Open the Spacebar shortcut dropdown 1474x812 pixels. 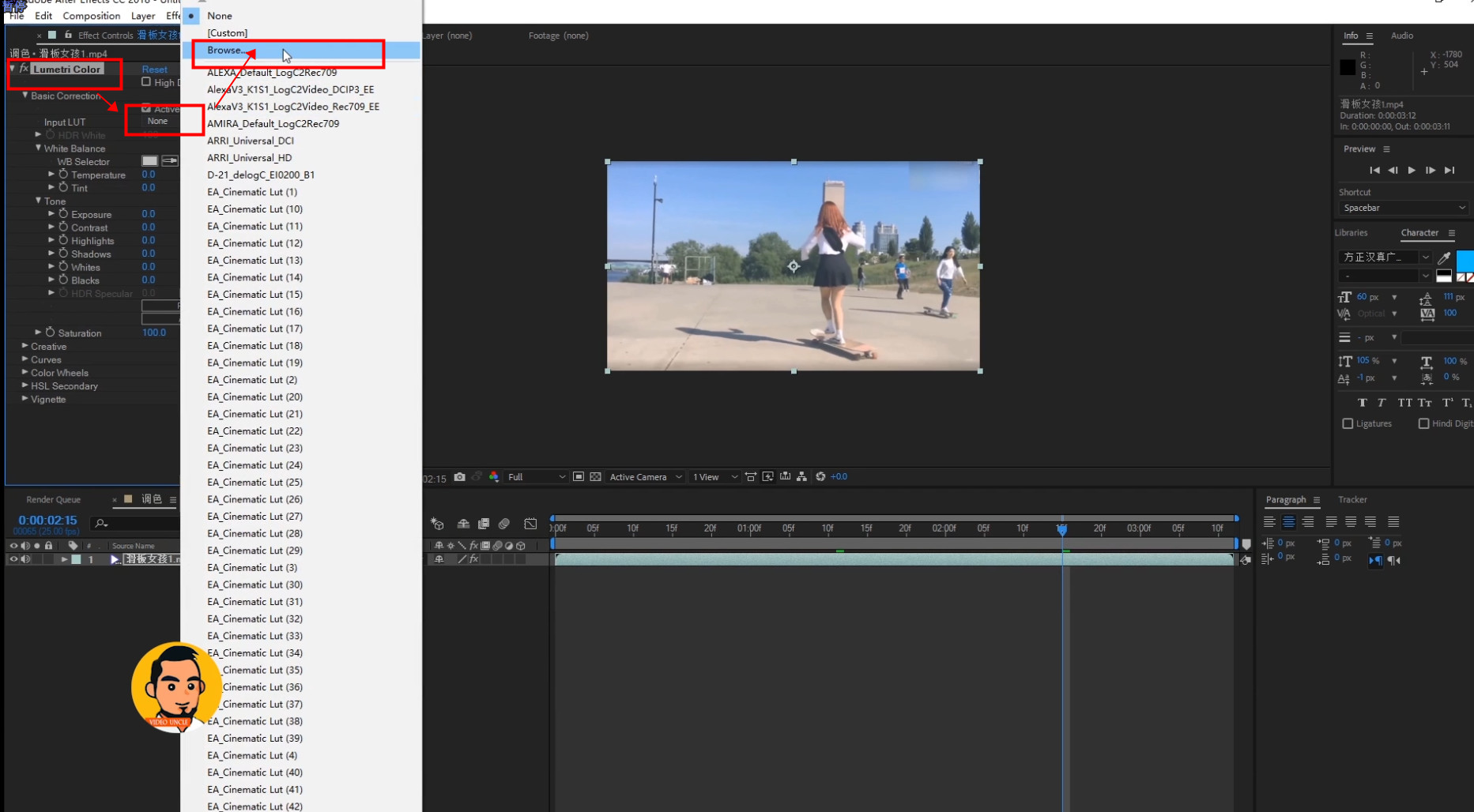[1404, 208]
